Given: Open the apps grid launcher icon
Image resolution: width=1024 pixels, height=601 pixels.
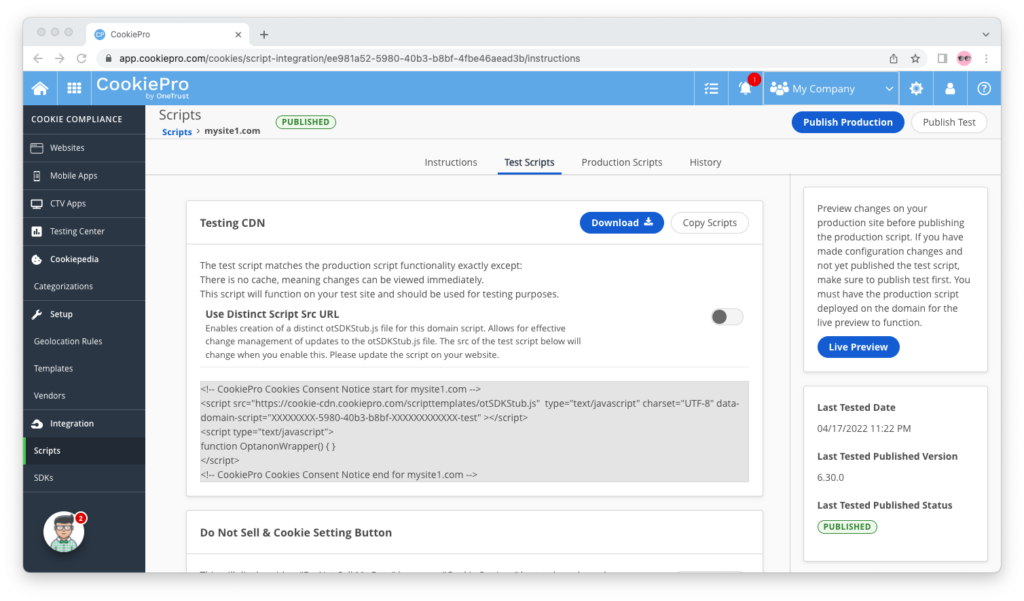Looking at the screenshot, I should 74,88.
